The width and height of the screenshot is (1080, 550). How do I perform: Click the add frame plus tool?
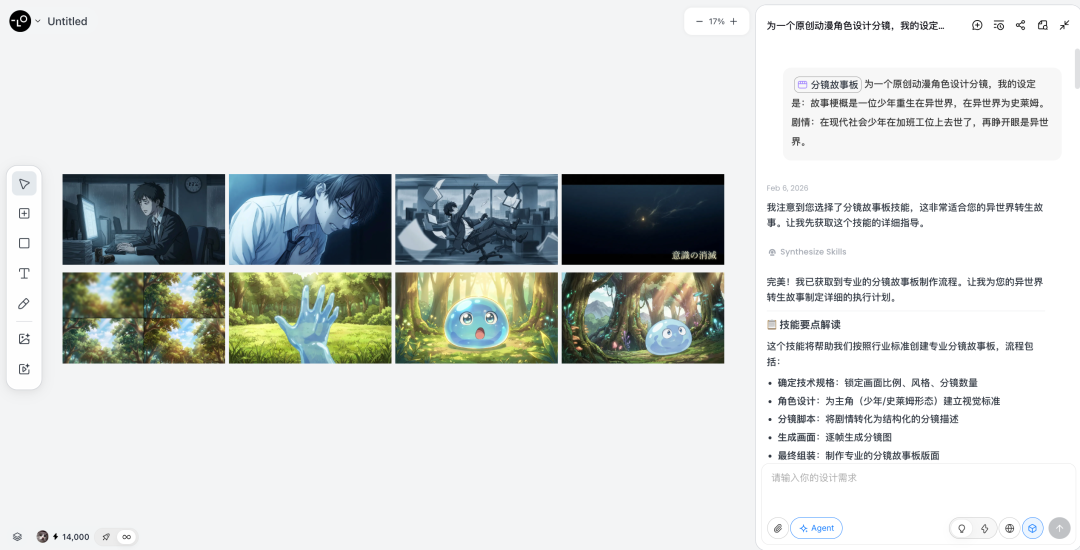[24, 213]
